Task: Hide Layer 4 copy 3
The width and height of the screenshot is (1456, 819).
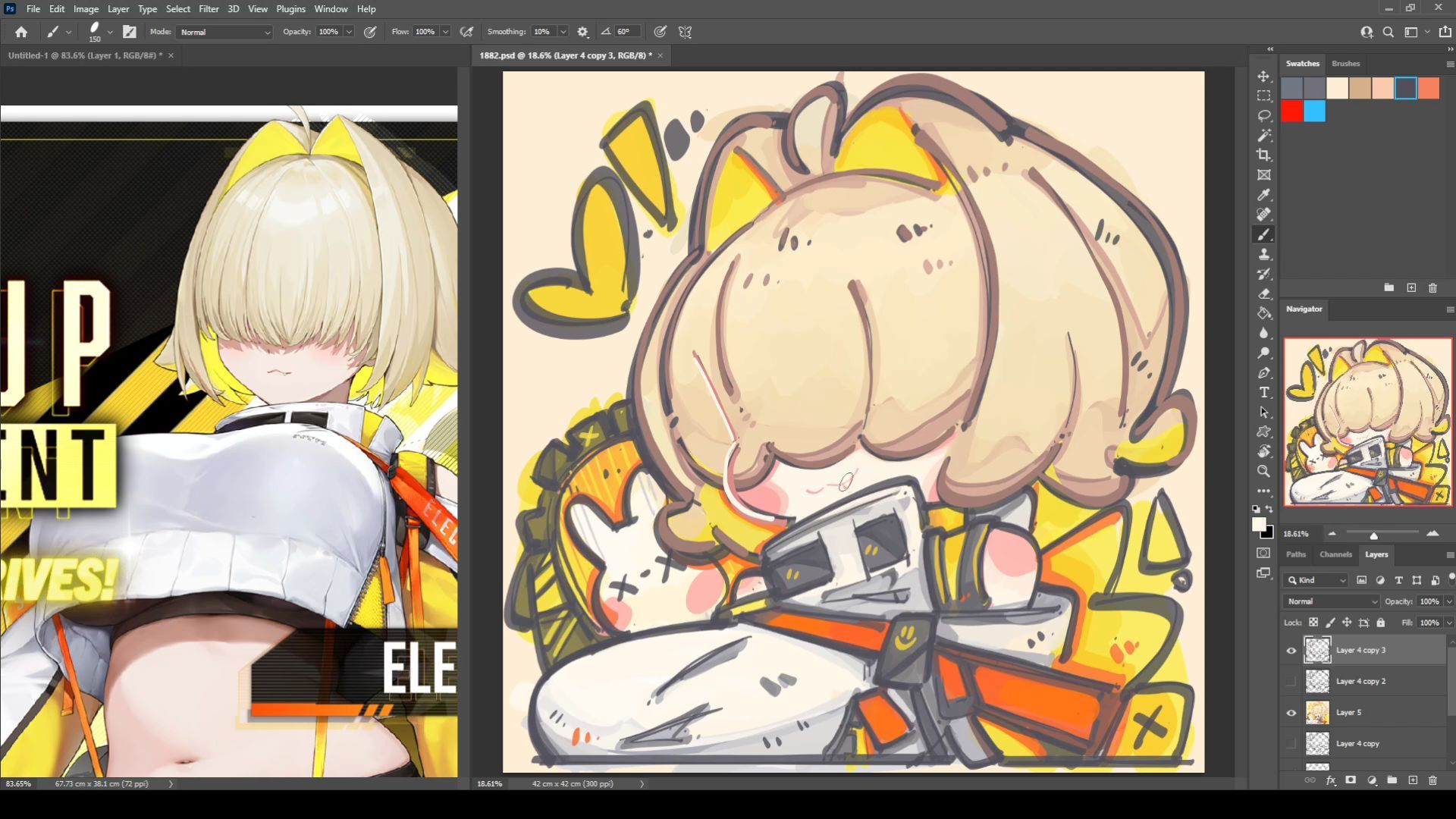Action: point(1291,650)
